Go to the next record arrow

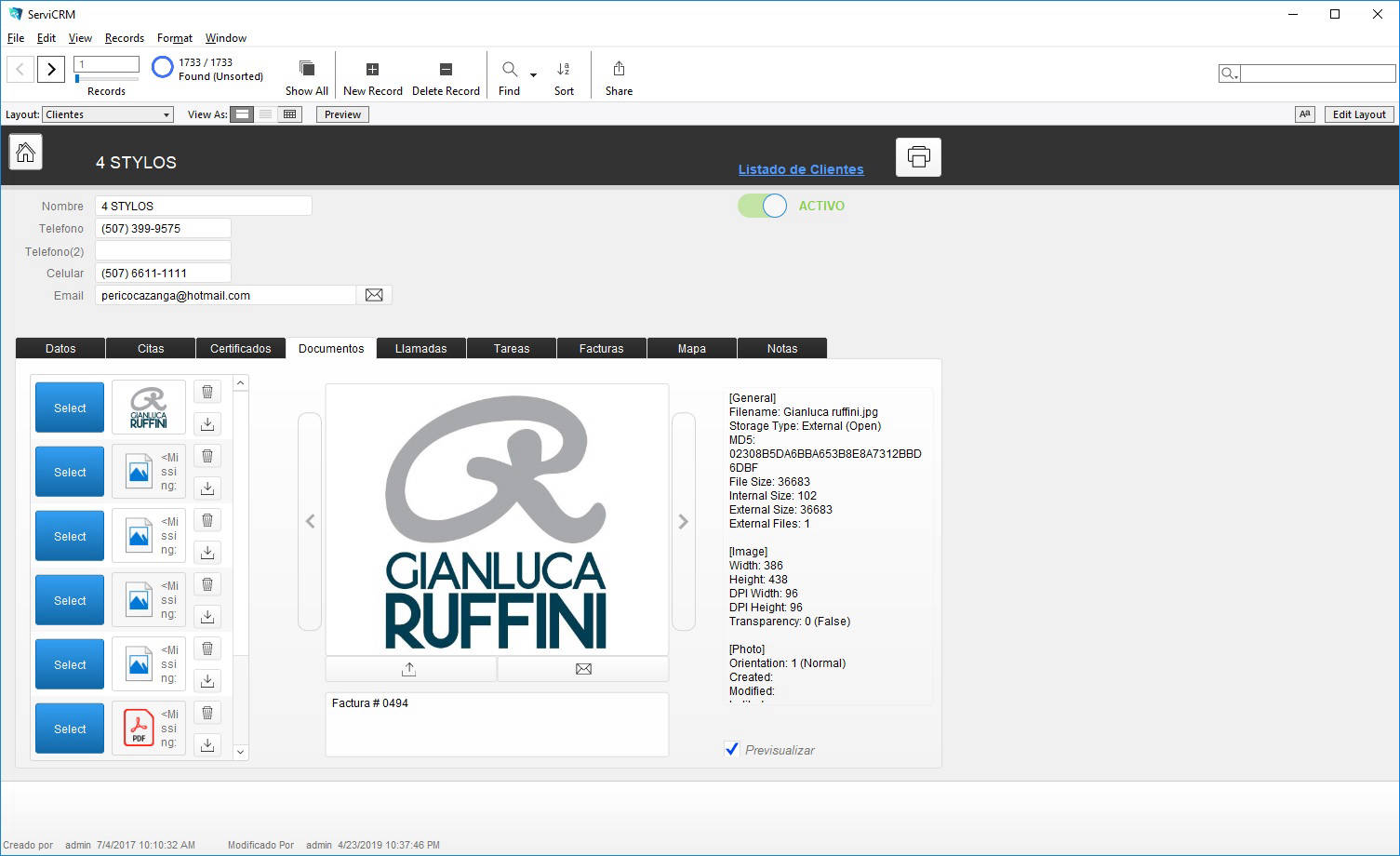coord(51,69)
